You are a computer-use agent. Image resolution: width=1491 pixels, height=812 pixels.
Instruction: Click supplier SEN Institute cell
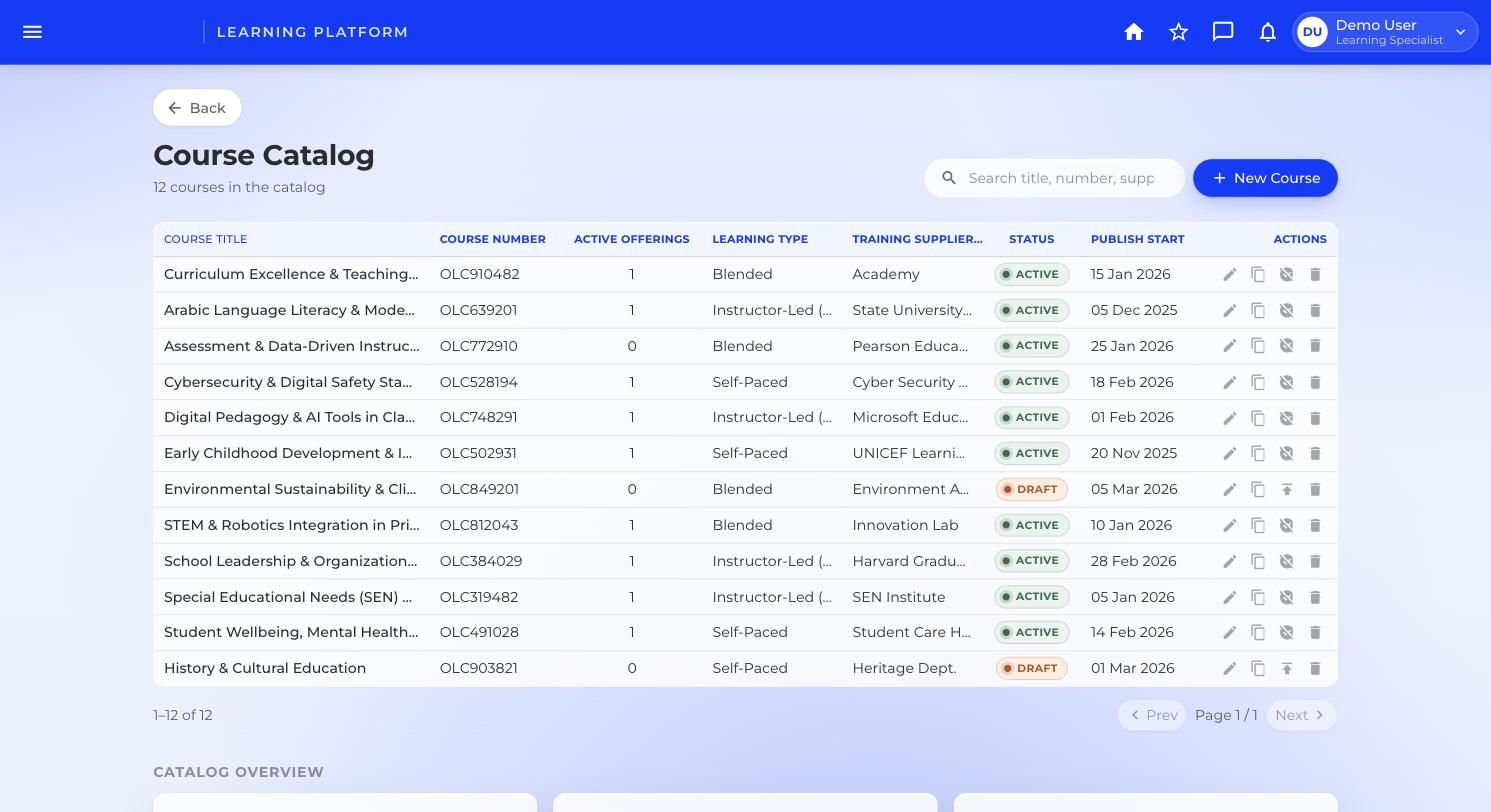click(x=899, y=597)
